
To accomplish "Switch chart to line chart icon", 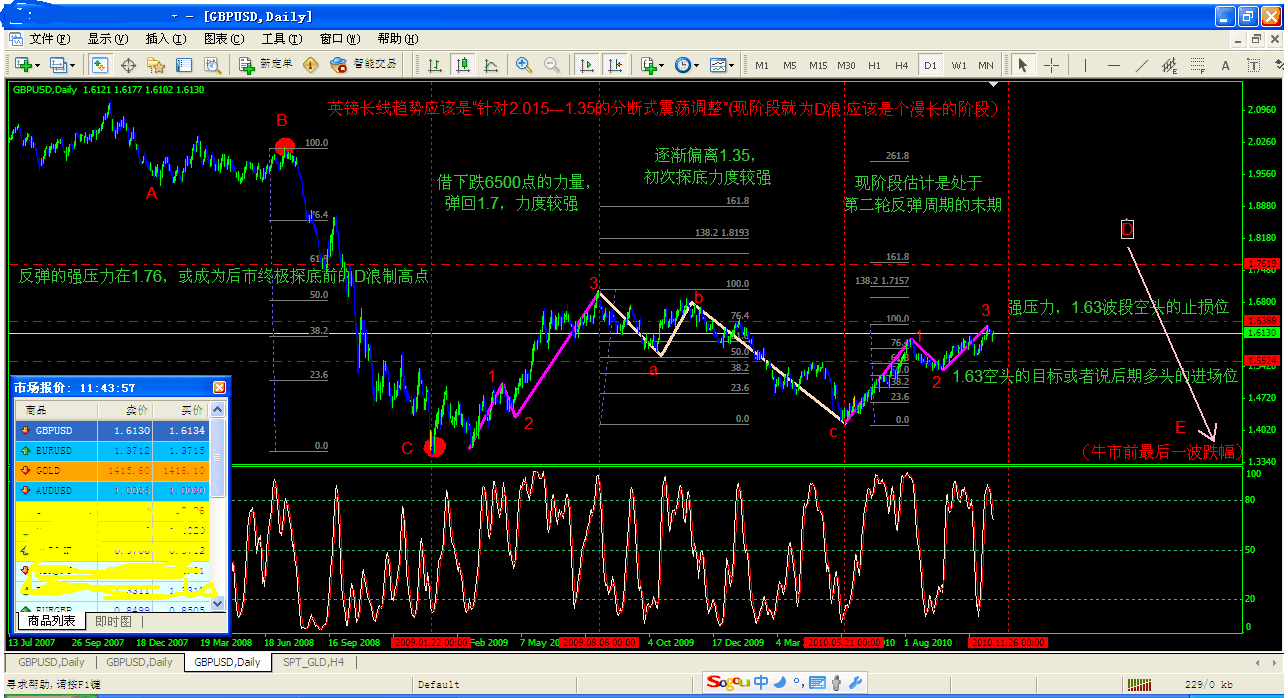I will pyautogui.click(x=491, y=65).
